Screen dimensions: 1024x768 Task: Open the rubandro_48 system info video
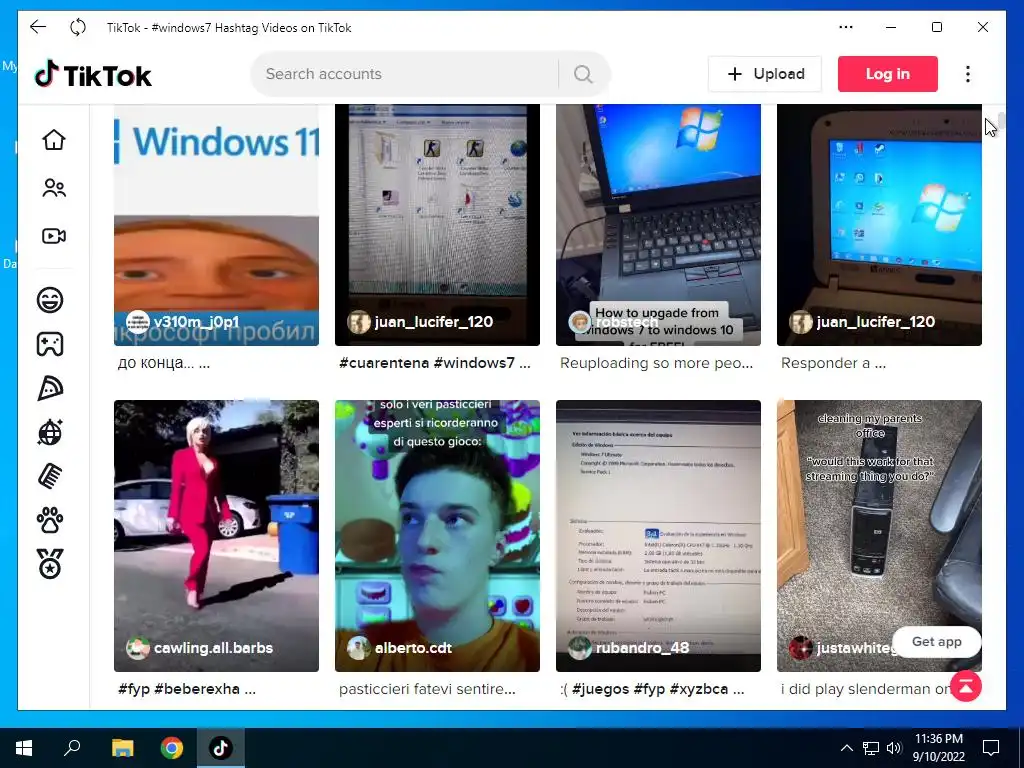coord(658,536)
